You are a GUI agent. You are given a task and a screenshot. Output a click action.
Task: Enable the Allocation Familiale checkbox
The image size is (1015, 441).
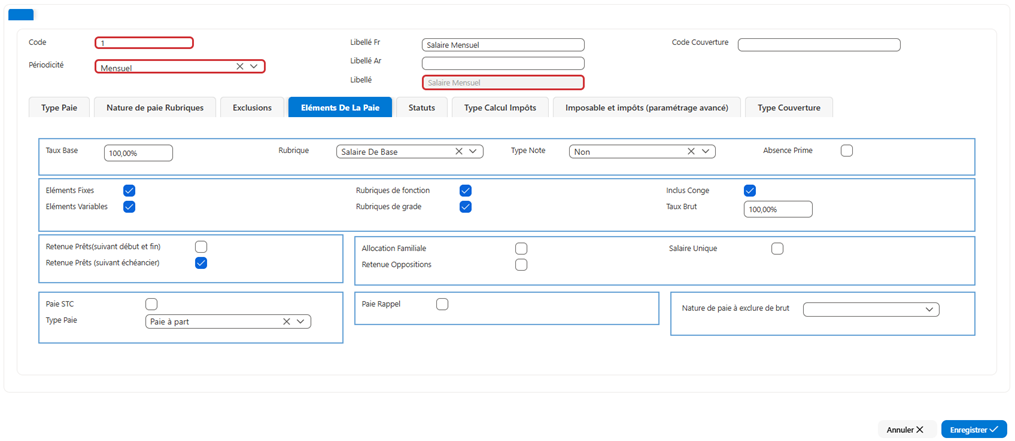(521, 249)
